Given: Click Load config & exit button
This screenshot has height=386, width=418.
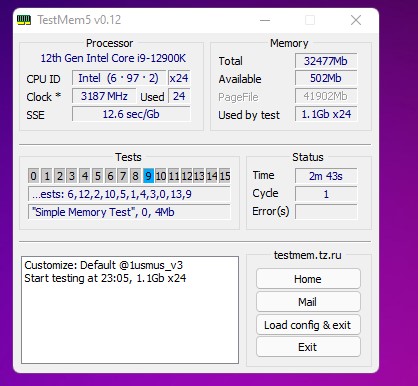Looking at the screenshot, I should 308,325.
